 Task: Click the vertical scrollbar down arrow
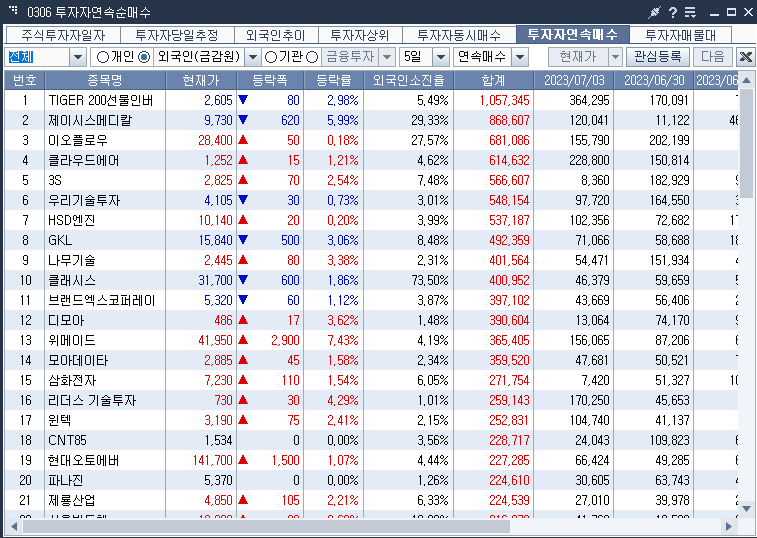click(x=746, y=509)
